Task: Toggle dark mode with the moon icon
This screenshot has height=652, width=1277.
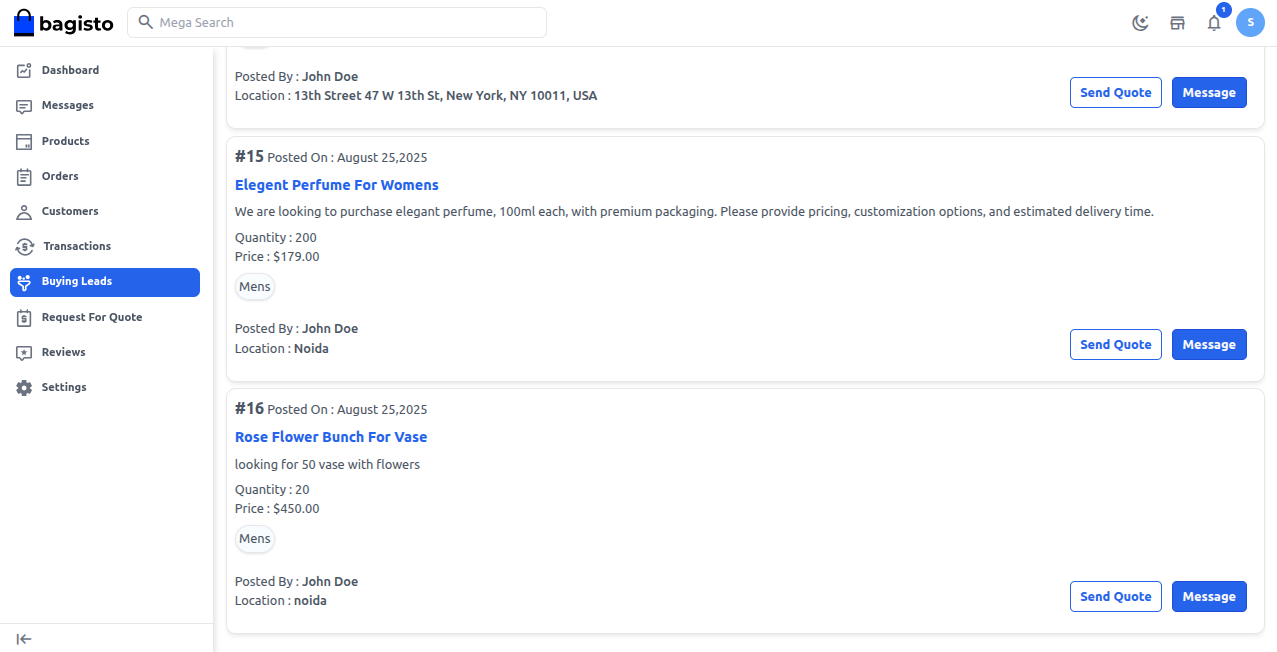Action: click(x=1140, y=22)
